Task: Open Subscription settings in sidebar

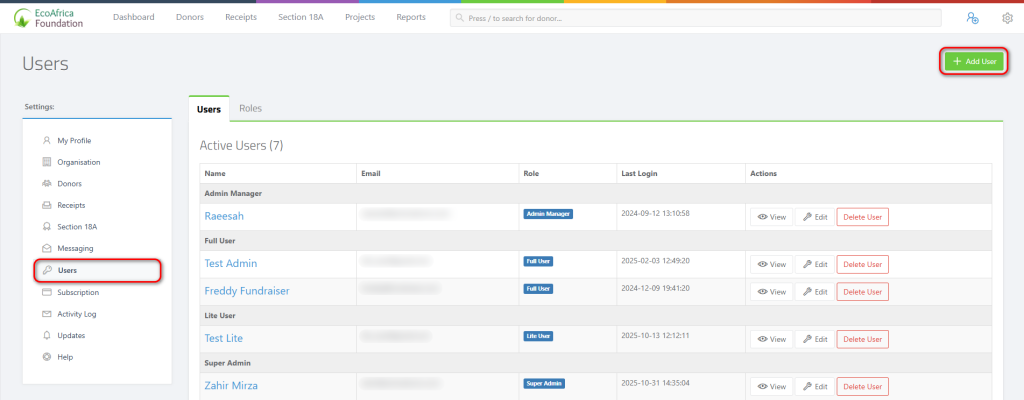Action: pyautogui.click(x=78, y=292)
